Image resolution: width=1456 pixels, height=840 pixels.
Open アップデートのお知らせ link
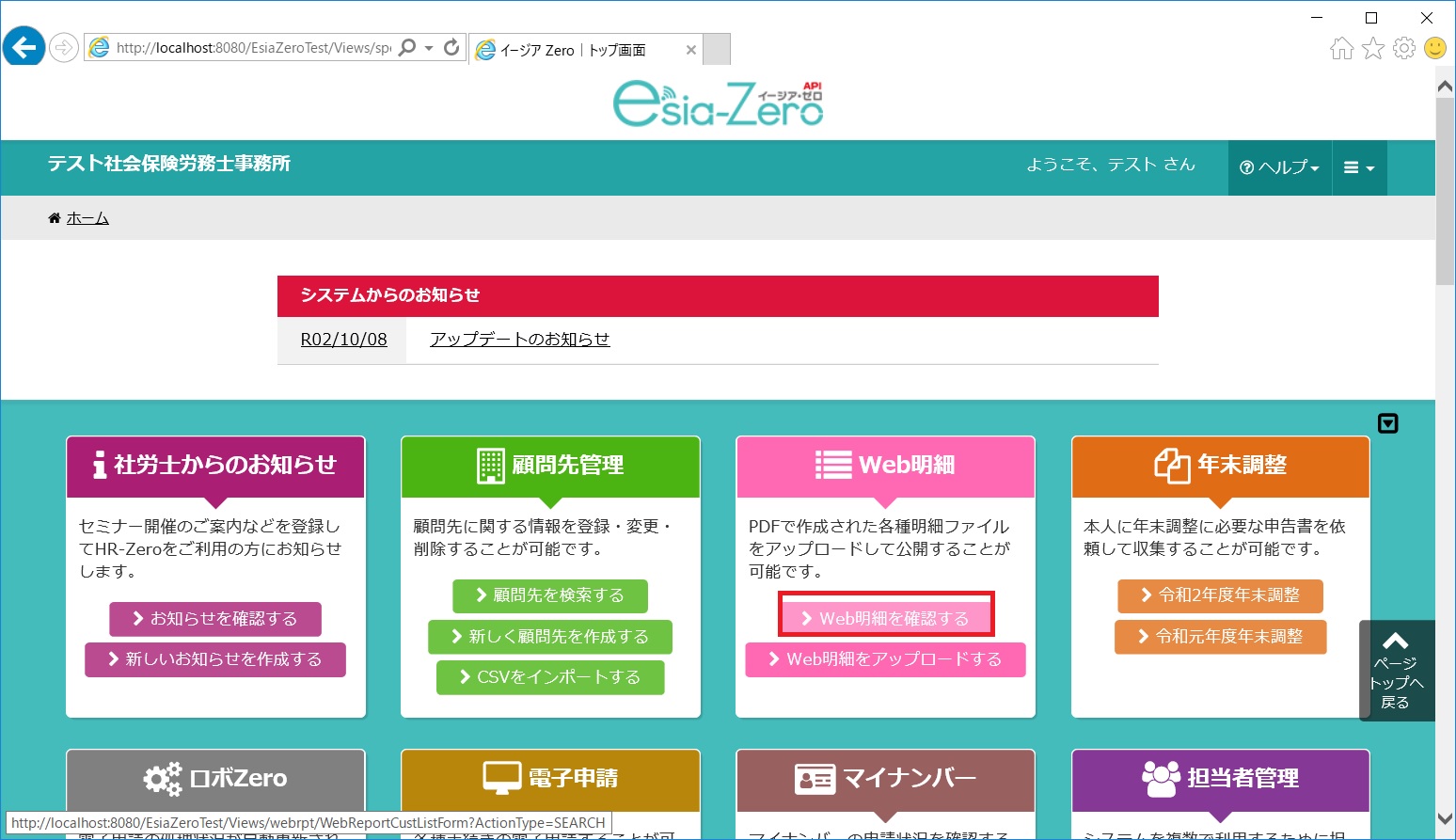[520, 340]
